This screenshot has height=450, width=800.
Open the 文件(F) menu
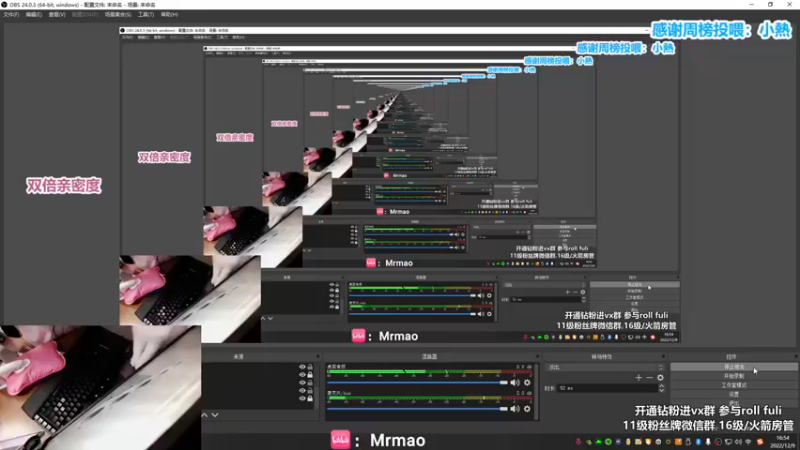[x=11, y=15]
